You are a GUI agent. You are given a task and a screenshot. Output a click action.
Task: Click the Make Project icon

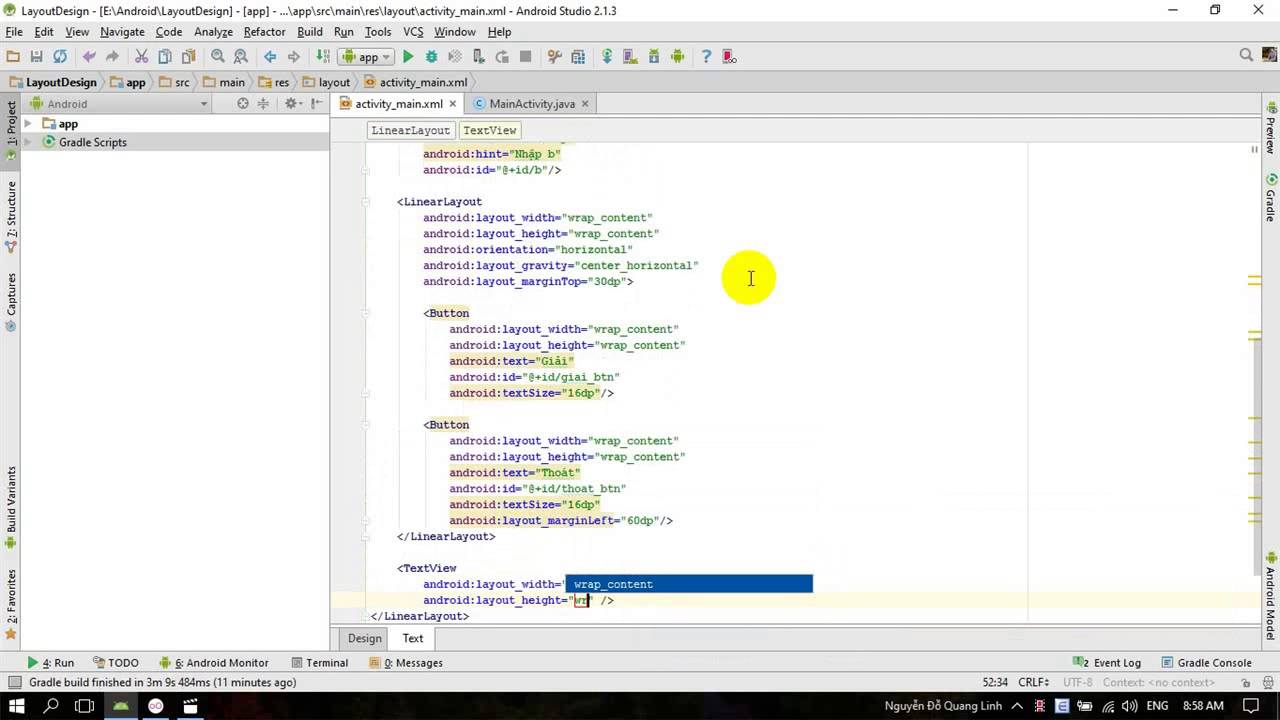323,57
